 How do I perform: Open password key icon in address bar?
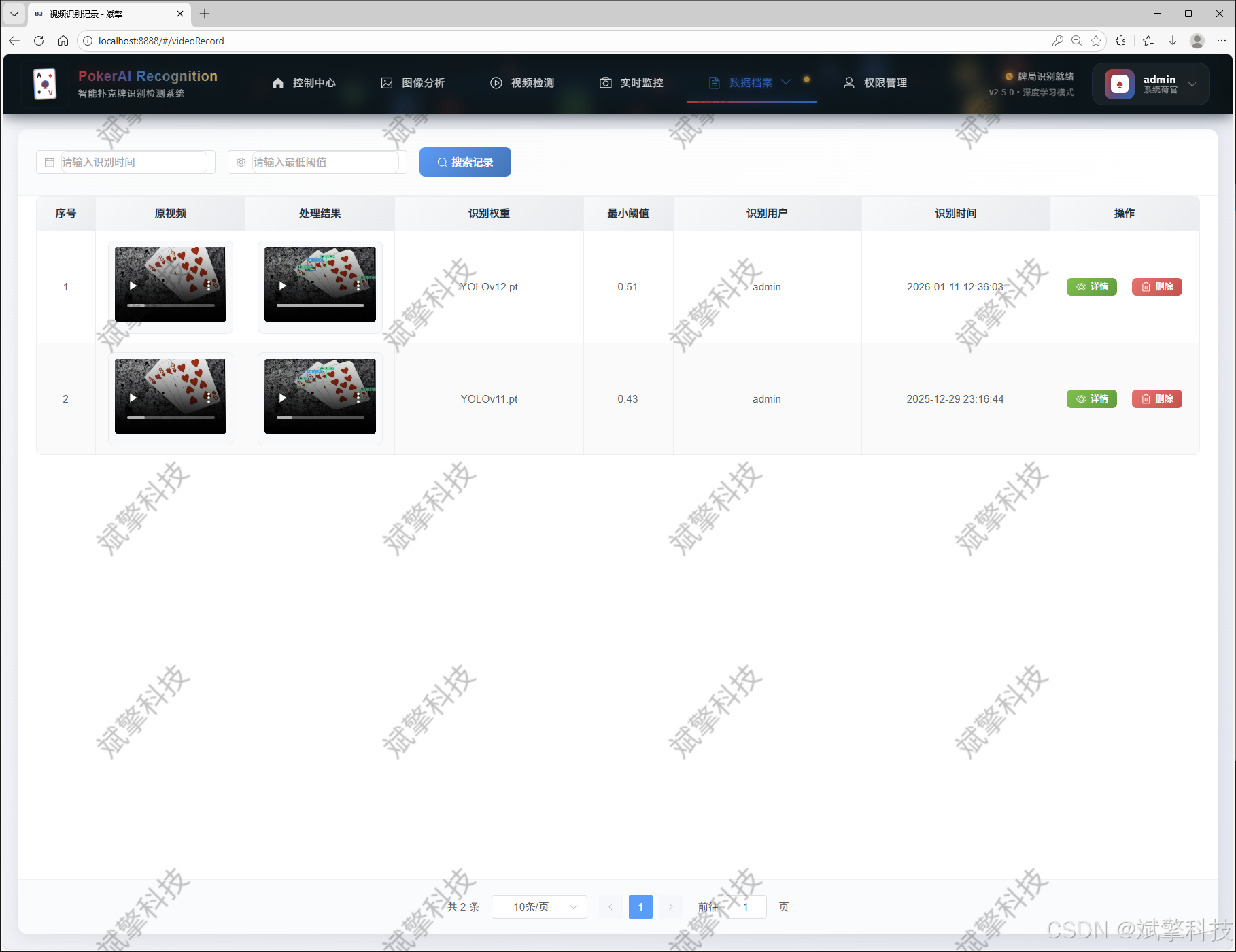1057,41
